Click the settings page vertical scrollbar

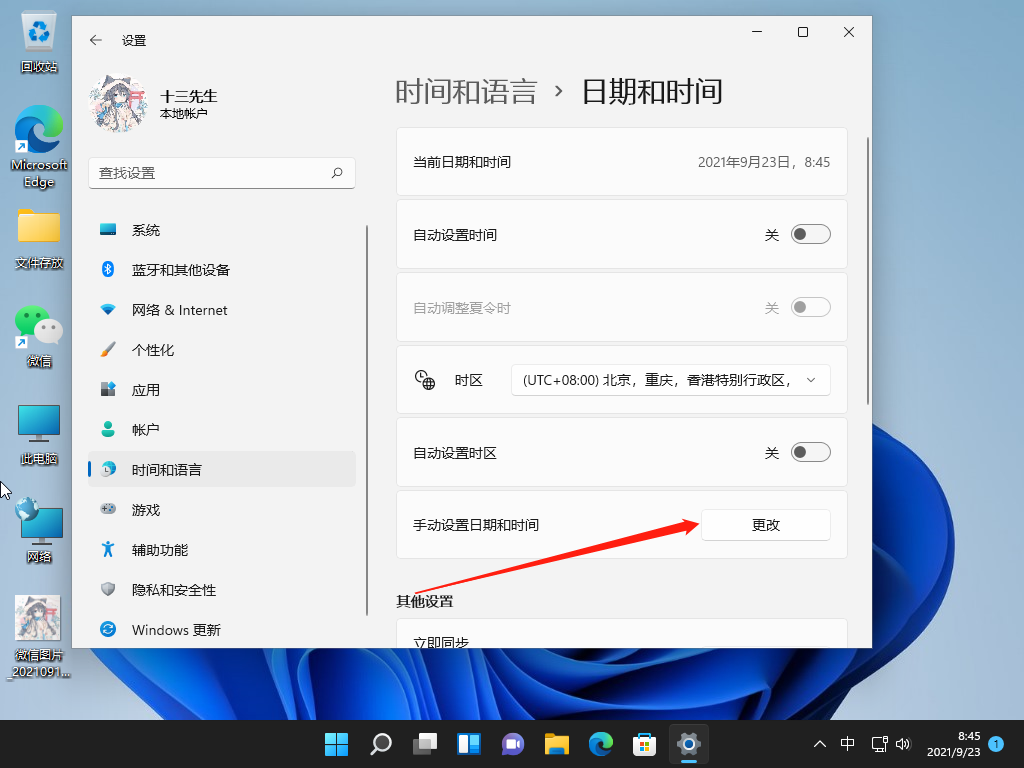click(x=867, y=270)
